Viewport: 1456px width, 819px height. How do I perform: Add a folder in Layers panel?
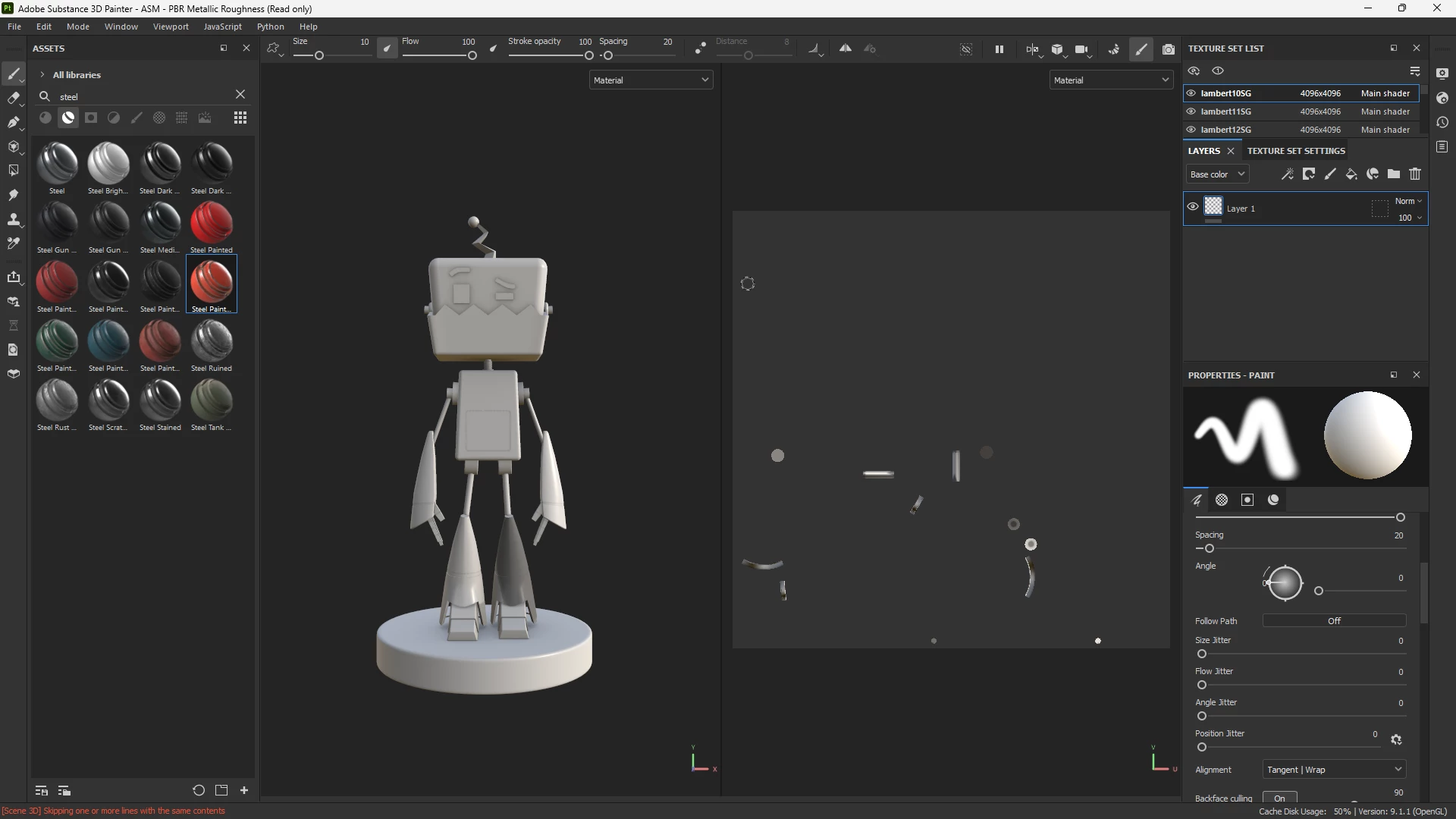1394,174
